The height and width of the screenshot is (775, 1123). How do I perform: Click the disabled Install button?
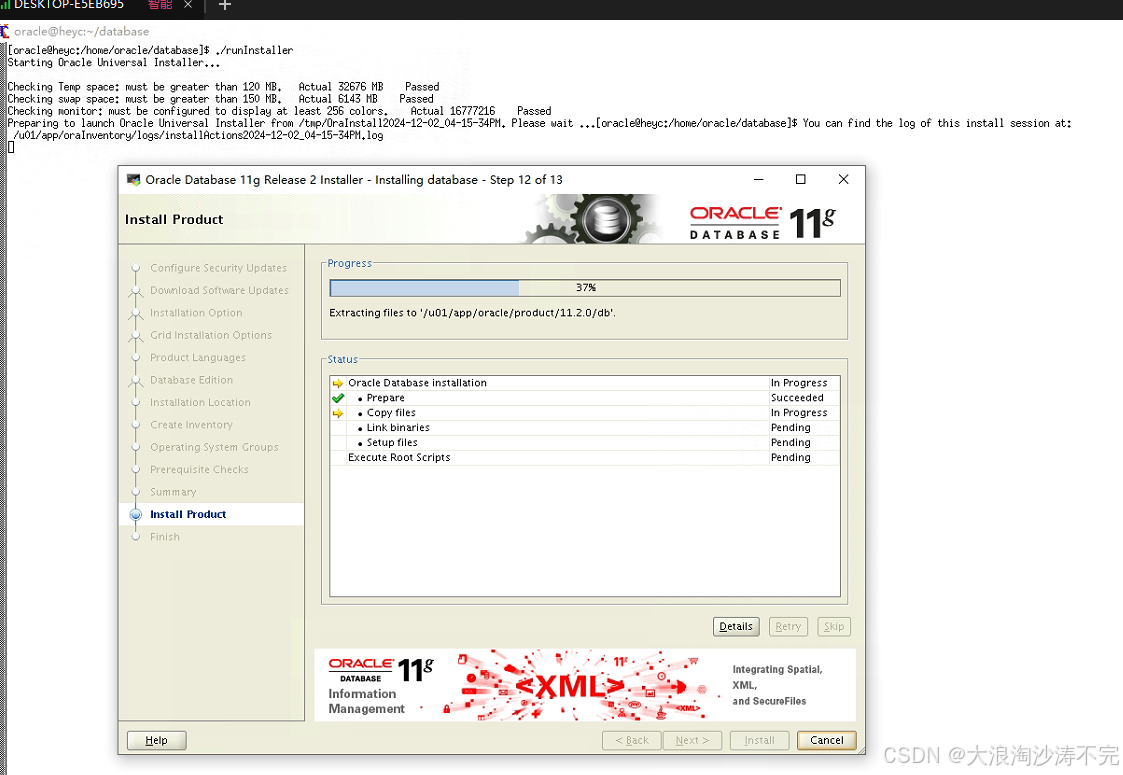[759, 740]
